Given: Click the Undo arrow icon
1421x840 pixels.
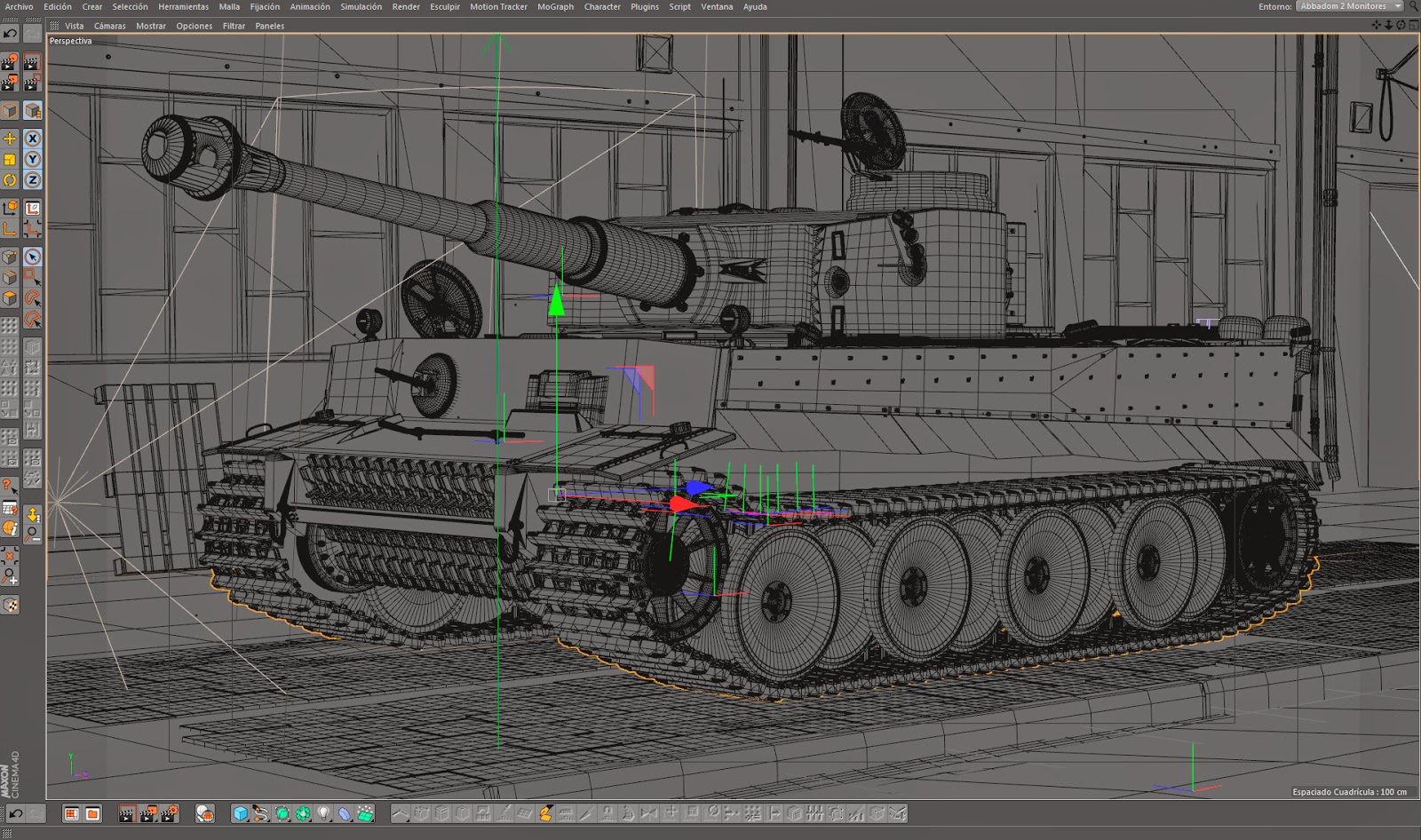Looking at the screenshot, I should (9, 33).
